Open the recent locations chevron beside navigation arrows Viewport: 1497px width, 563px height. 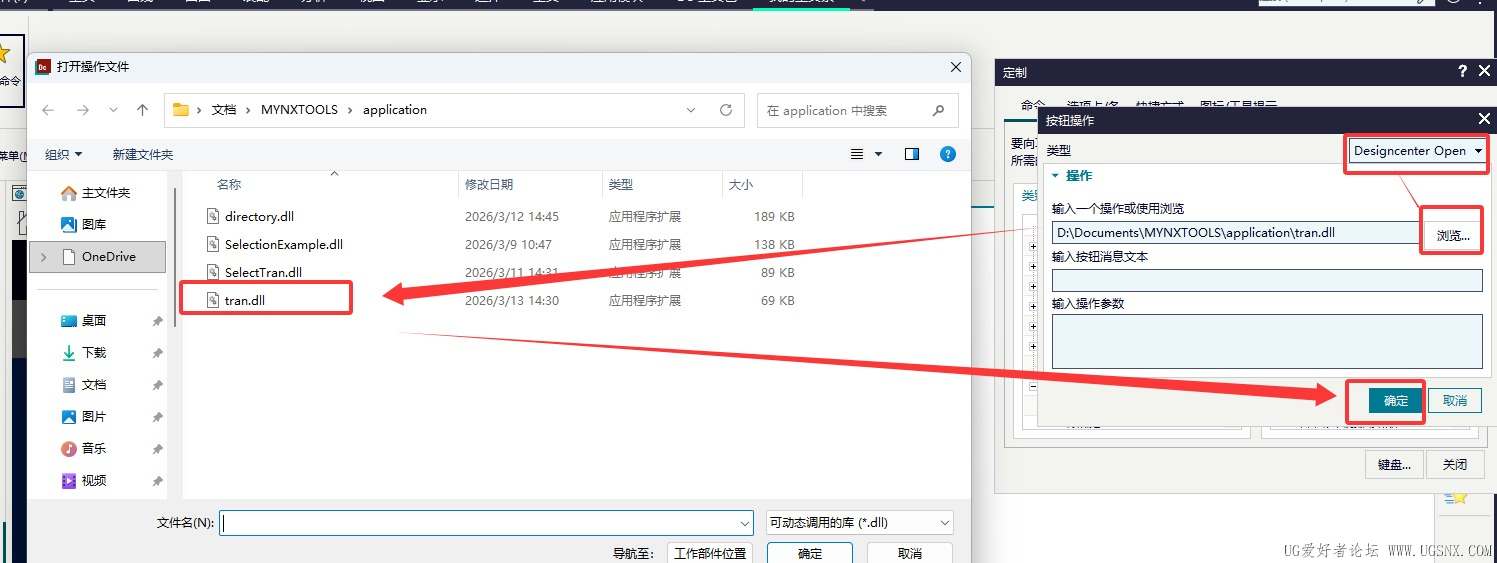coord(113,110)
